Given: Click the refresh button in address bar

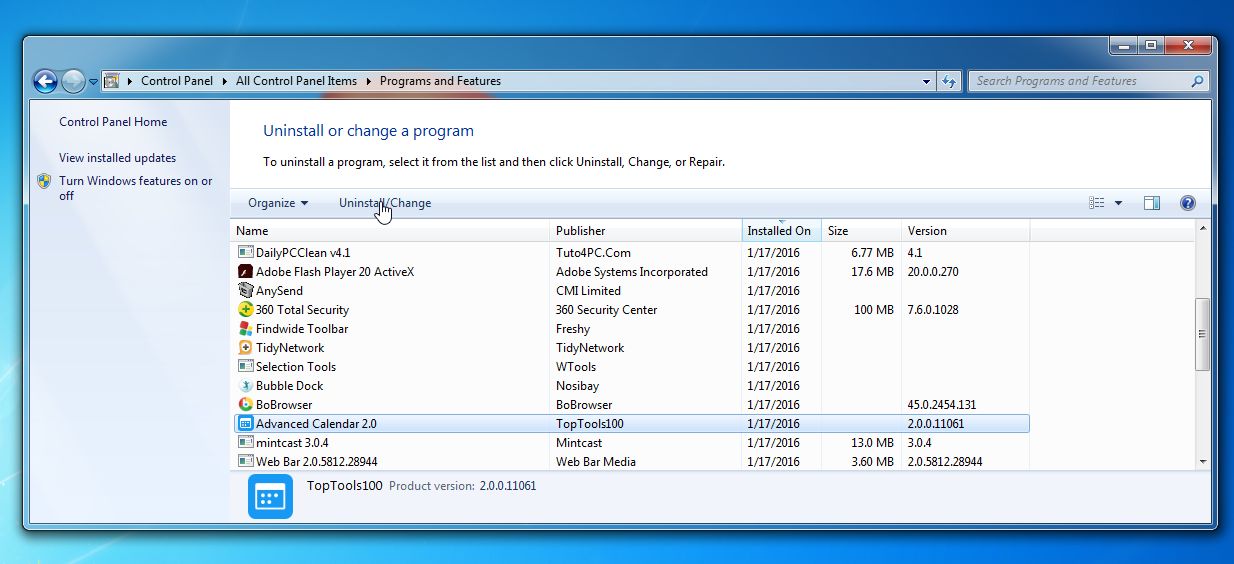Looking at the screenshot, I should 950,81.
